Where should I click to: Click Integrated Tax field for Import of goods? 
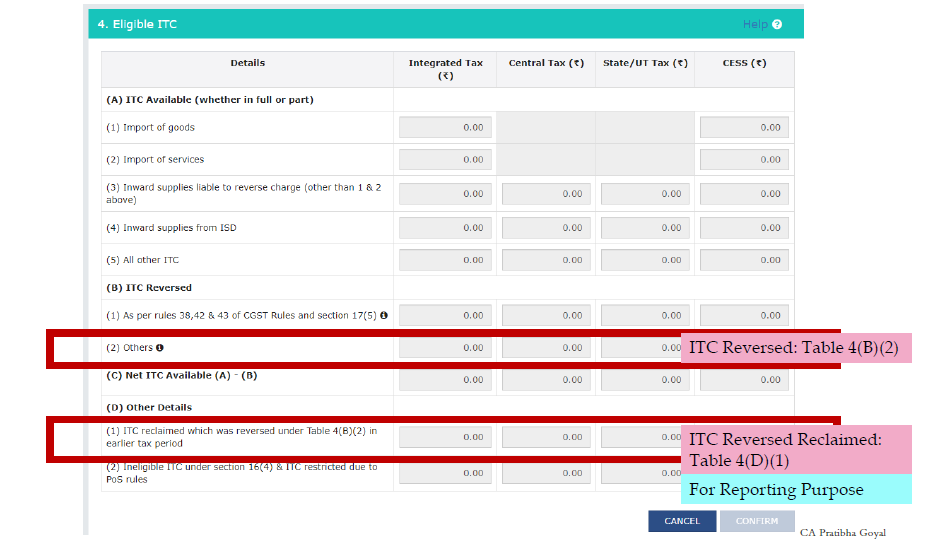443,127
